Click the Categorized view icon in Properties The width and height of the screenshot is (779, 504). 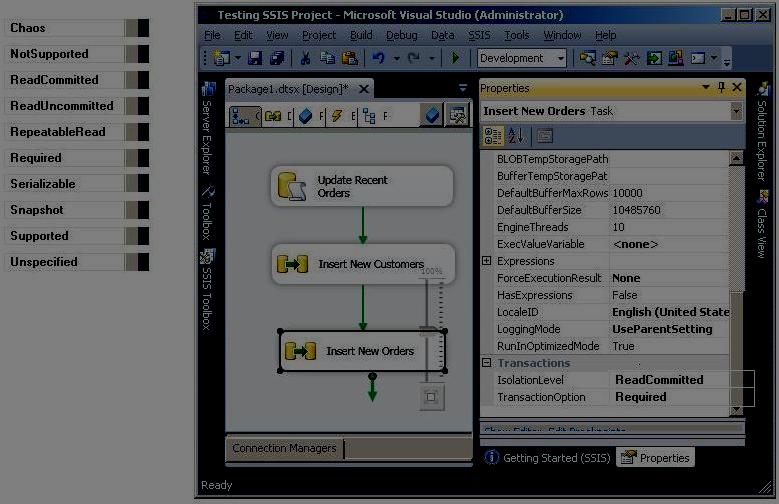tap(493, 136)
